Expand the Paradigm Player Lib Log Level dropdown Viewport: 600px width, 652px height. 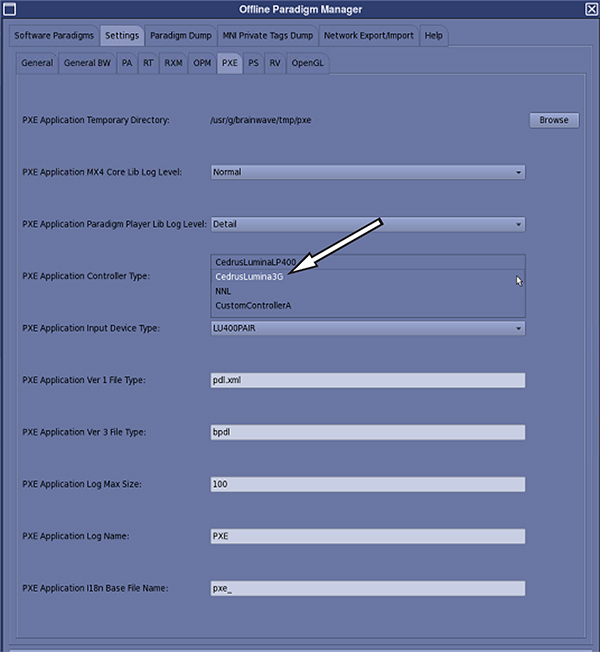(x=367, y=224)
